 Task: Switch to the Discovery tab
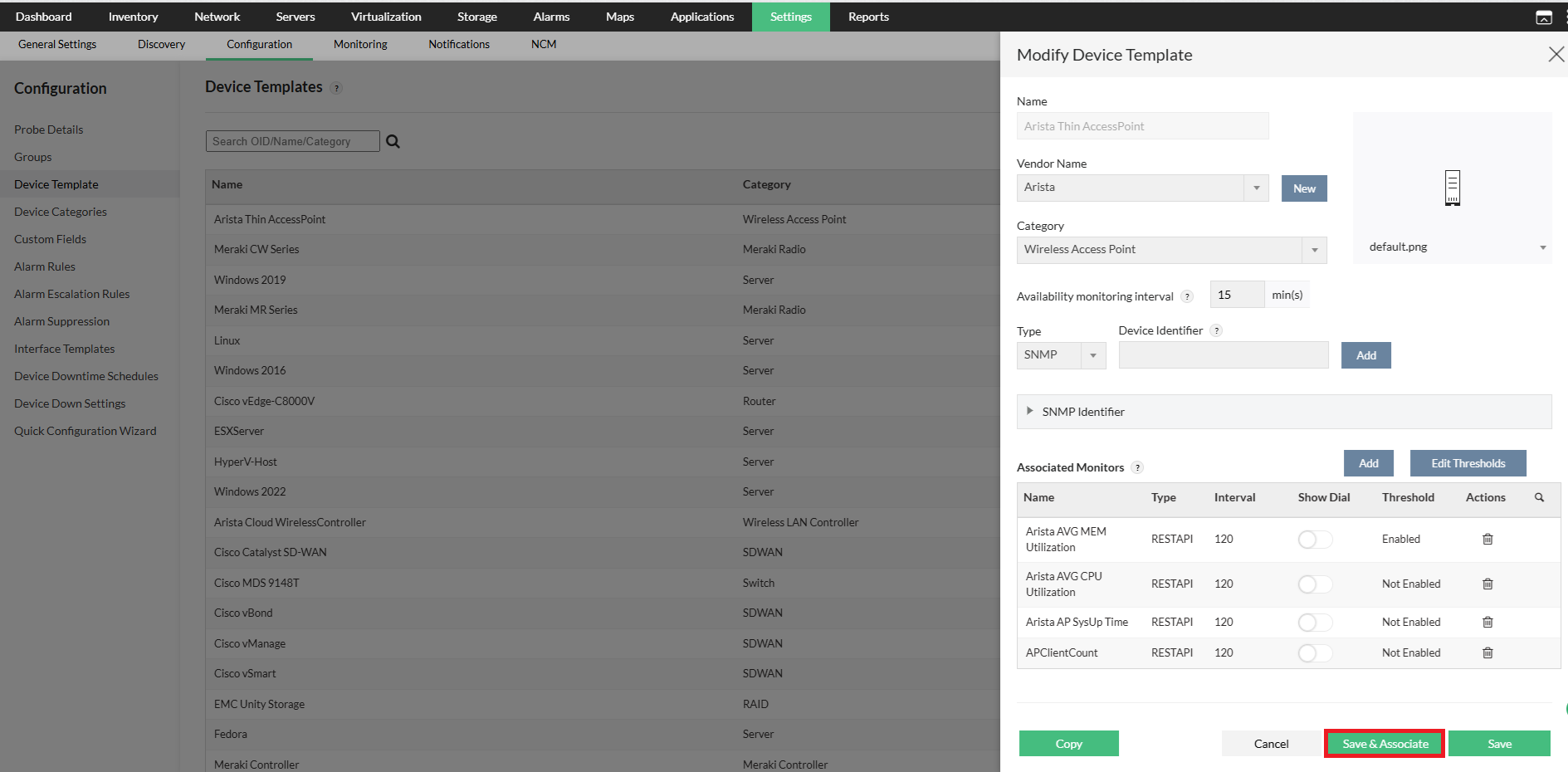pos(161,45)
